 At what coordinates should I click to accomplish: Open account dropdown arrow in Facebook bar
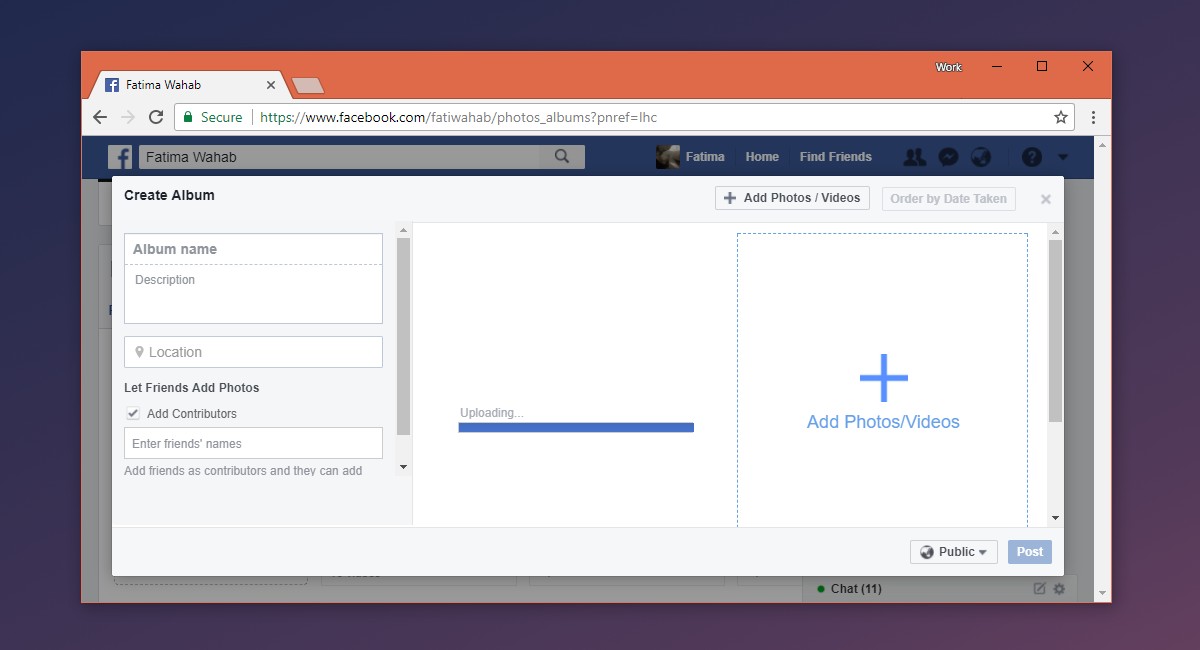pos(1062,157)
